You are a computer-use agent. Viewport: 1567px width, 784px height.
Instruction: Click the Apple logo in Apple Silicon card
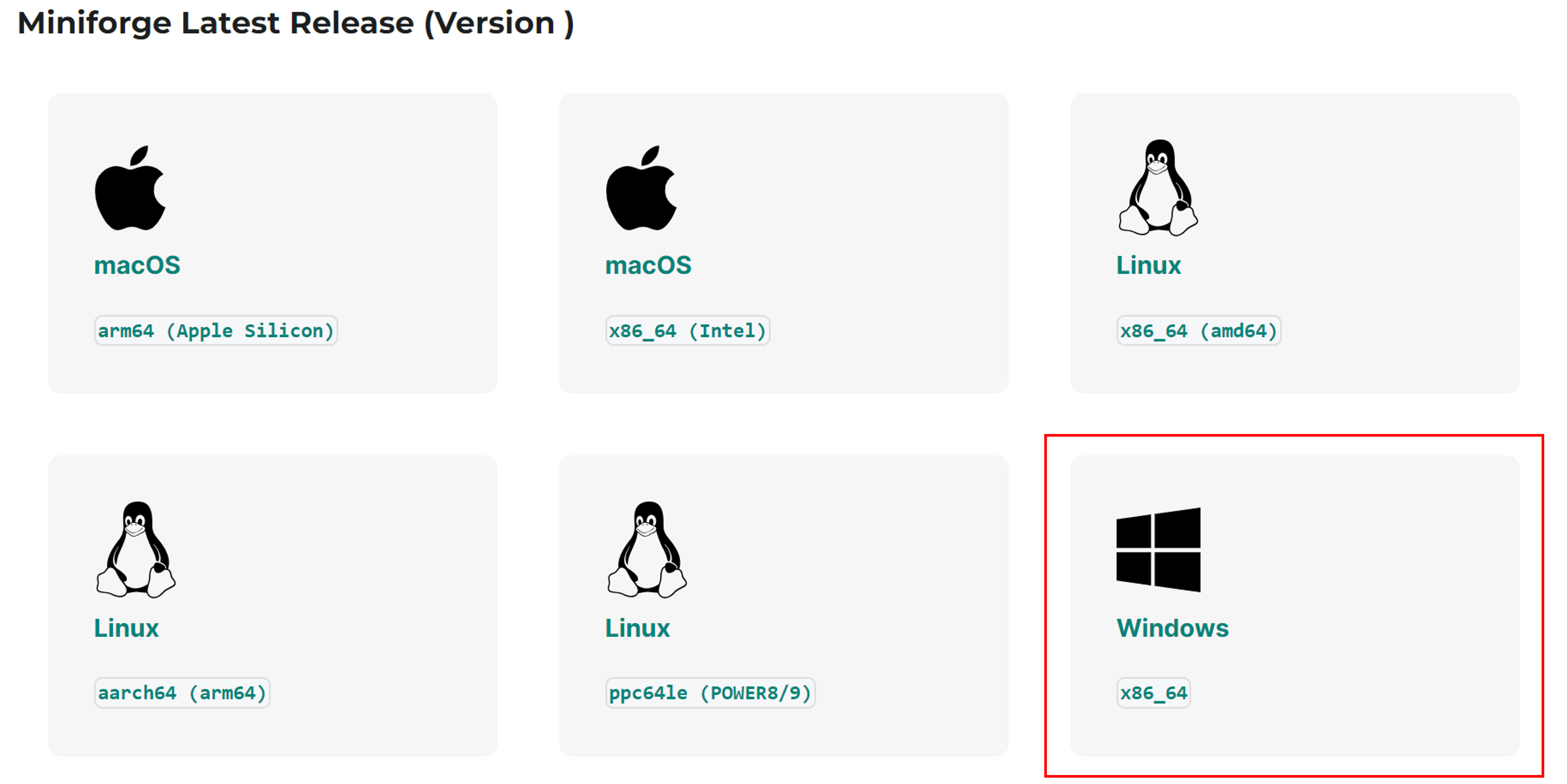[x=130, y=189]
